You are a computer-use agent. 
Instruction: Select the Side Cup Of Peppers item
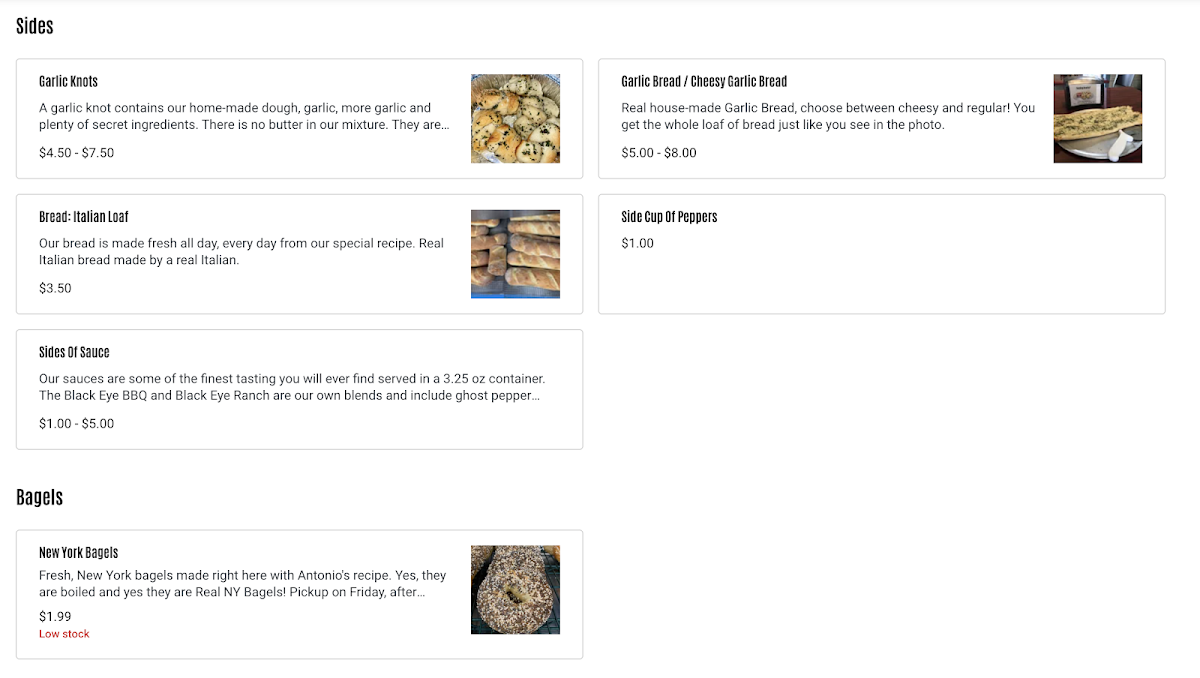tap(669, 217)
